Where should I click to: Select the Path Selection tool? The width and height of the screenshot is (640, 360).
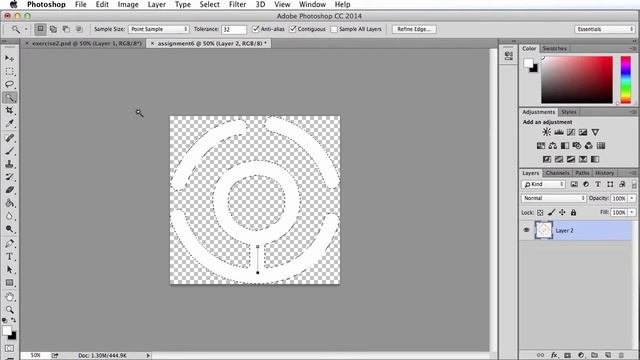point(9,270)
